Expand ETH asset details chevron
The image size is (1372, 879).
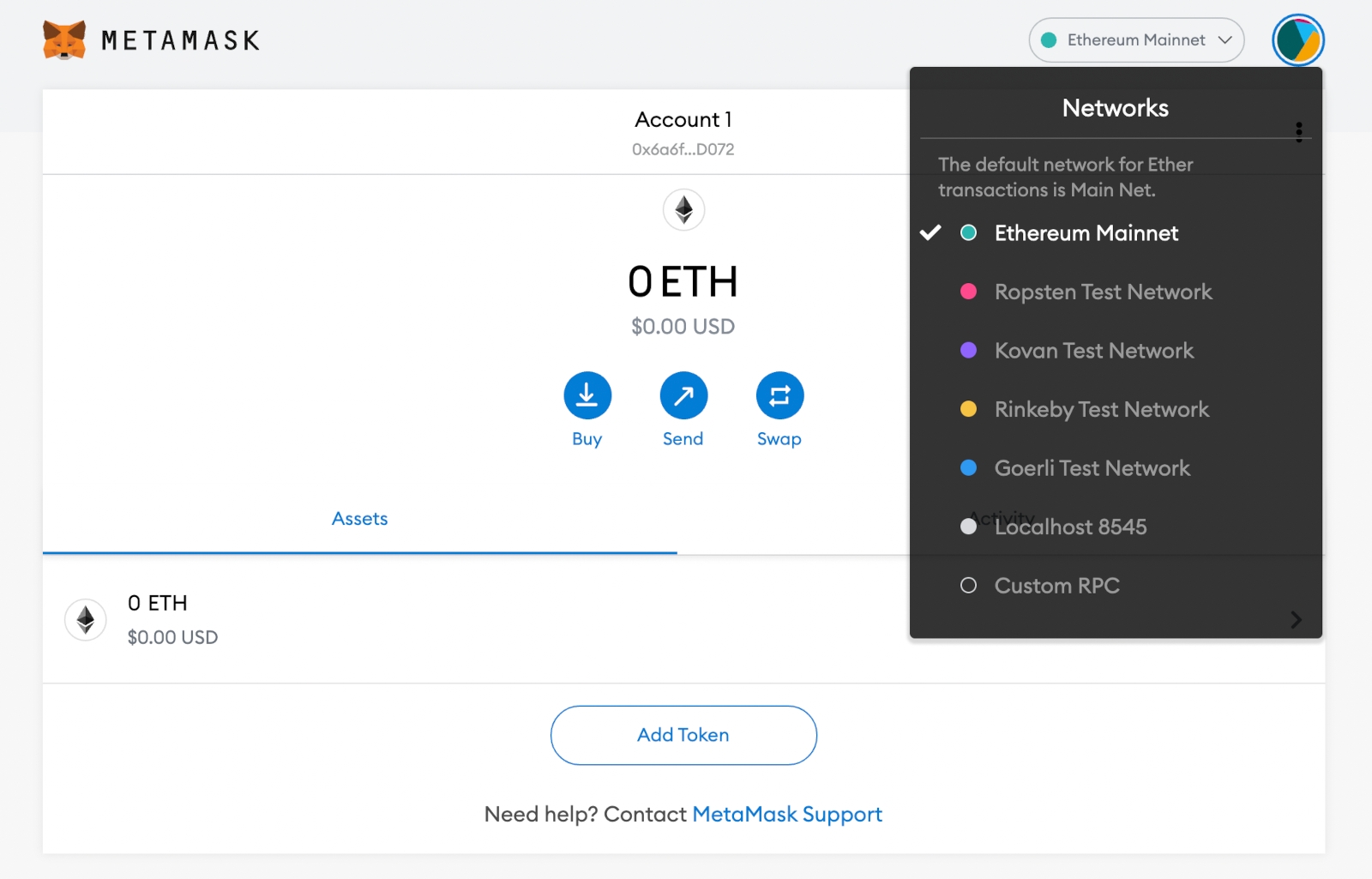pyautogui.click(x=1296, y=619)
